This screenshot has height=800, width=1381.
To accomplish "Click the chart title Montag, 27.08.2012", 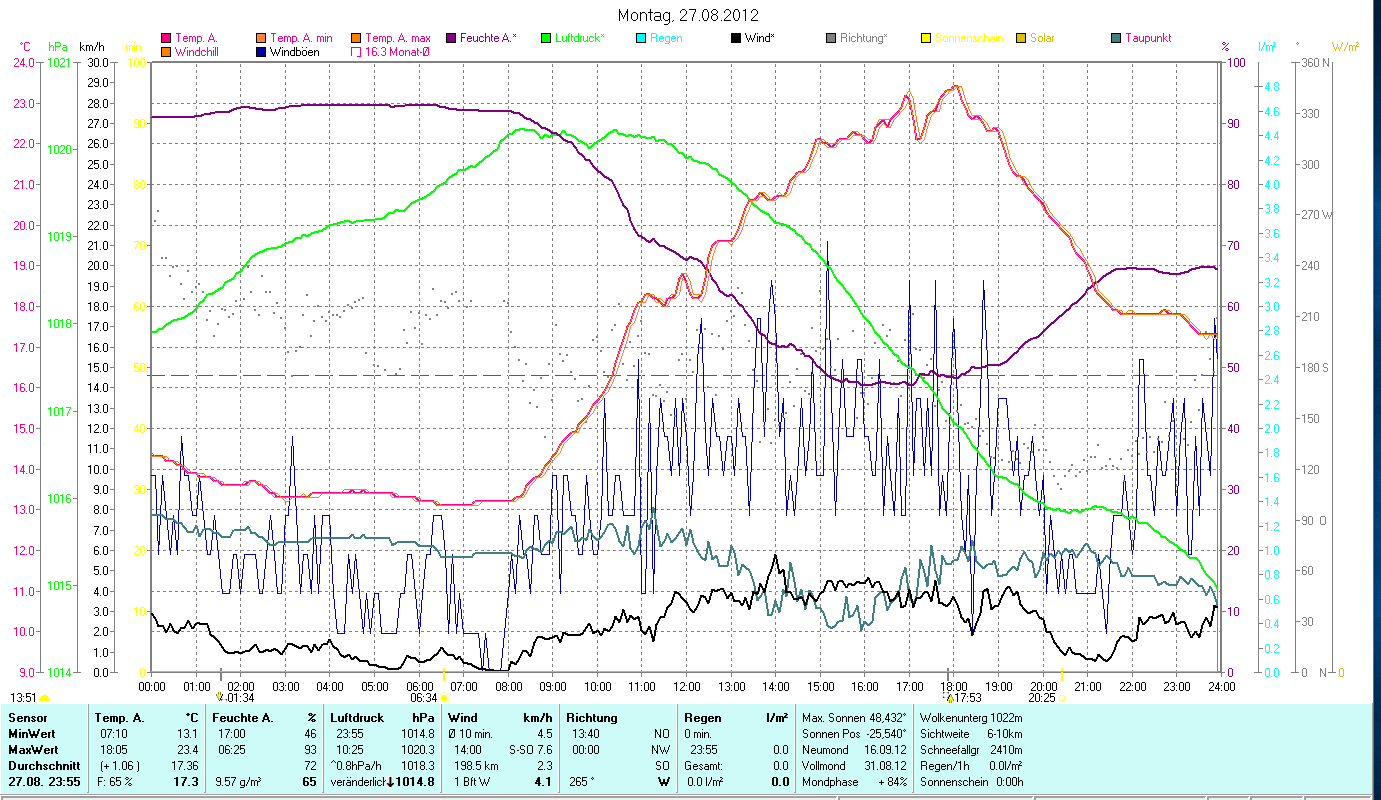I will [x=688, y=15].
